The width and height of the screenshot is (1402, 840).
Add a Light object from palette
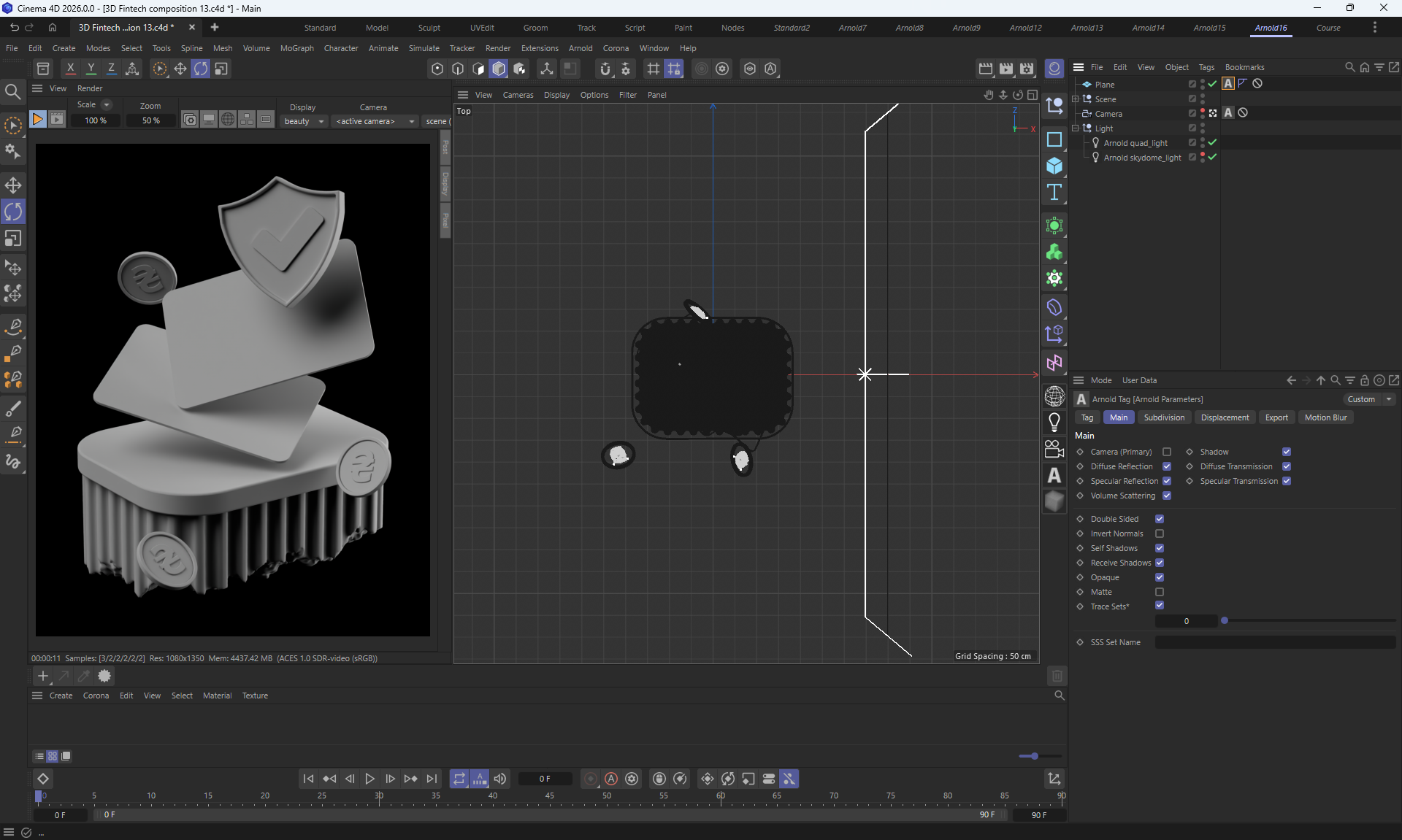(x=1054, y=422)
